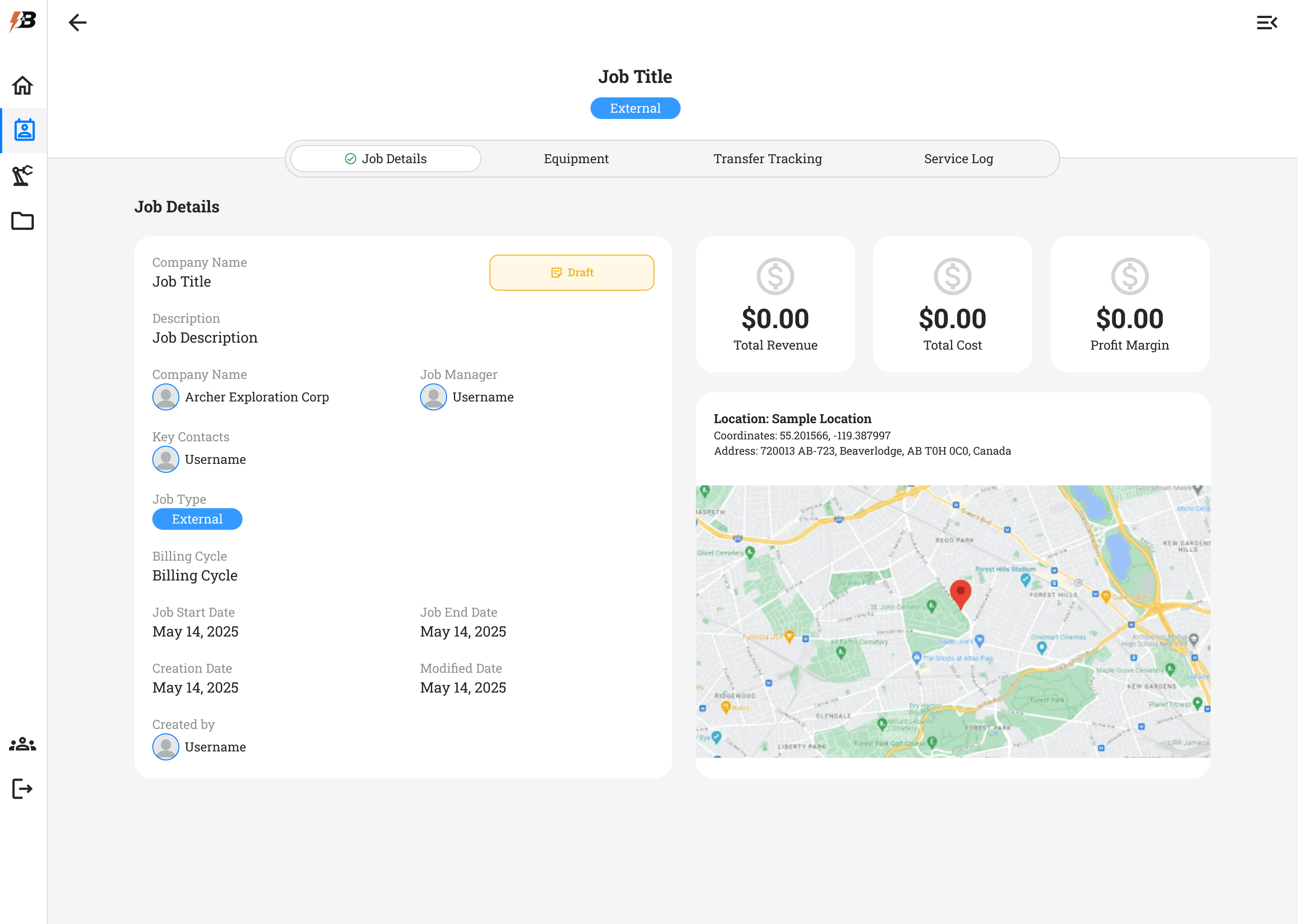The height and width of the screenshot is (924, 1298).
Task: Click the External Job Type tag
Action: (197, 519)
